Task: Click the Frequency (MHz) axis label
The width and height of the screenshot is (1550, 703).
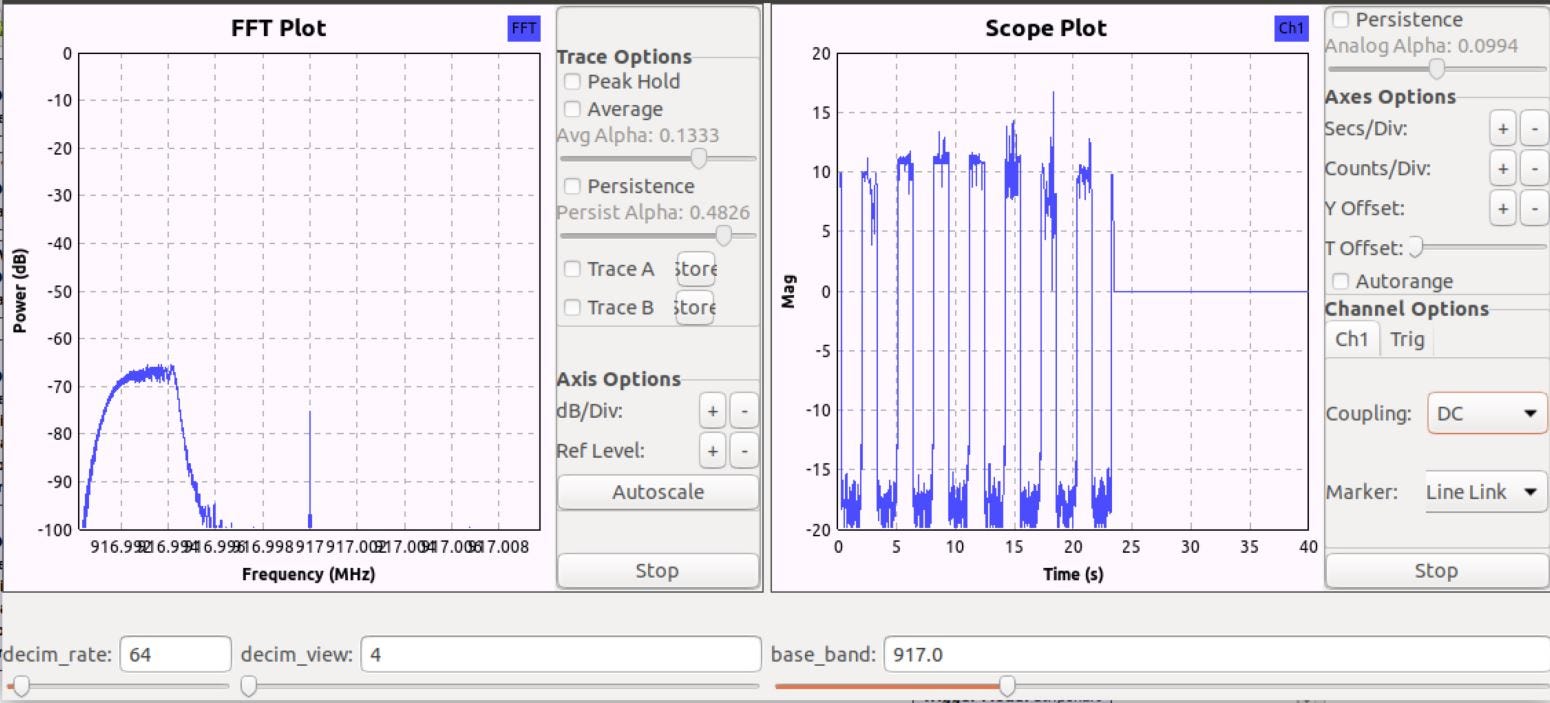Action: [x=308, y=575]
